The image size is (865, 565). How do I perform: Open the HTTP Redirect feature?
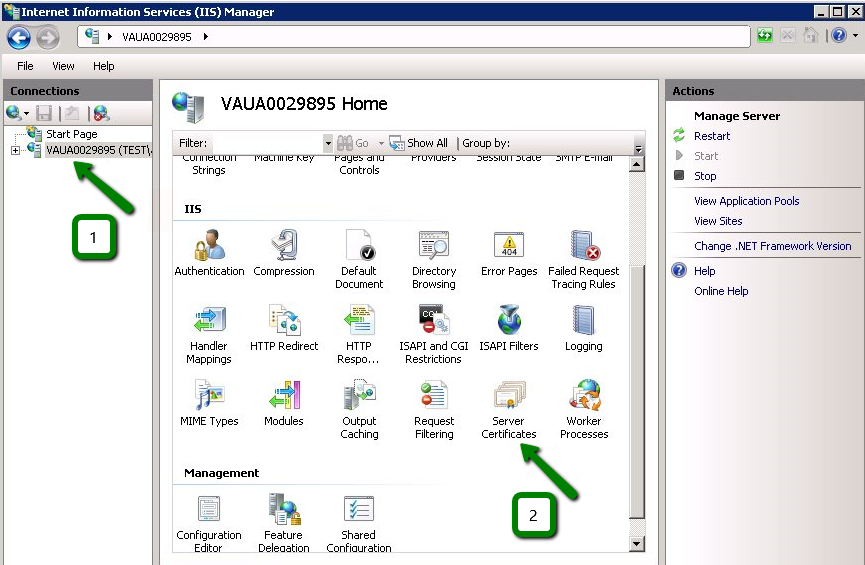pos(284,328)
